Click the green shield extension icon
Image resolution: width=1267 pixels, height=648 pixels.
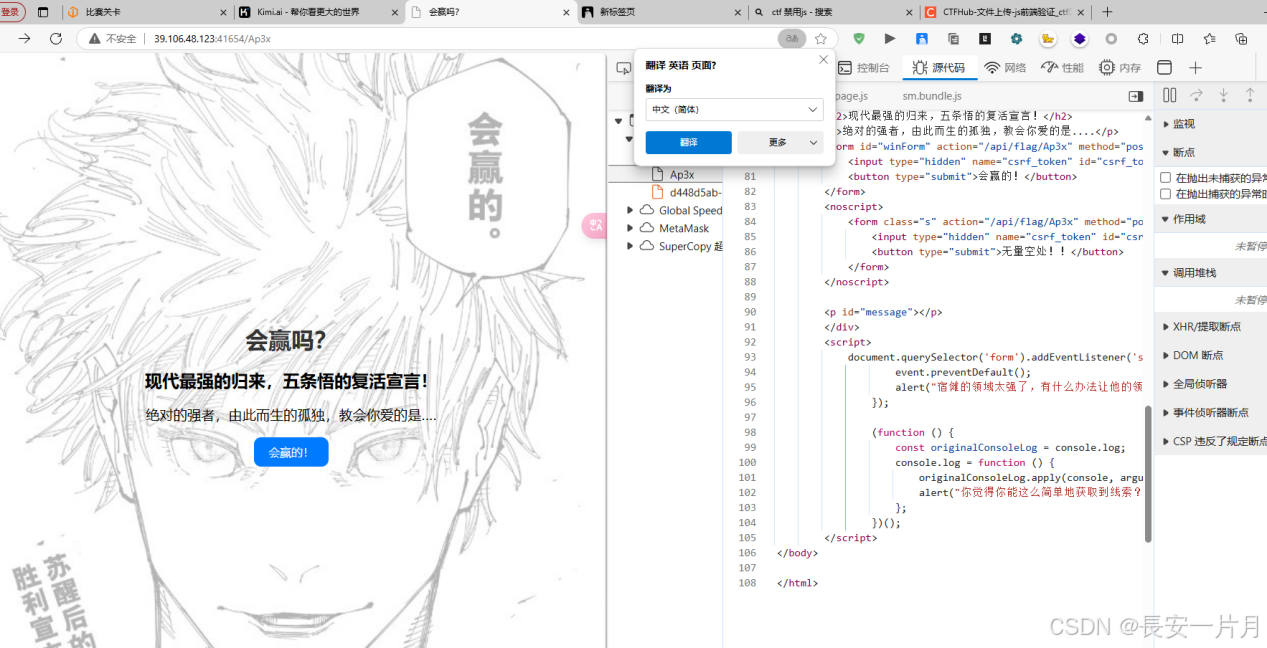859,38
